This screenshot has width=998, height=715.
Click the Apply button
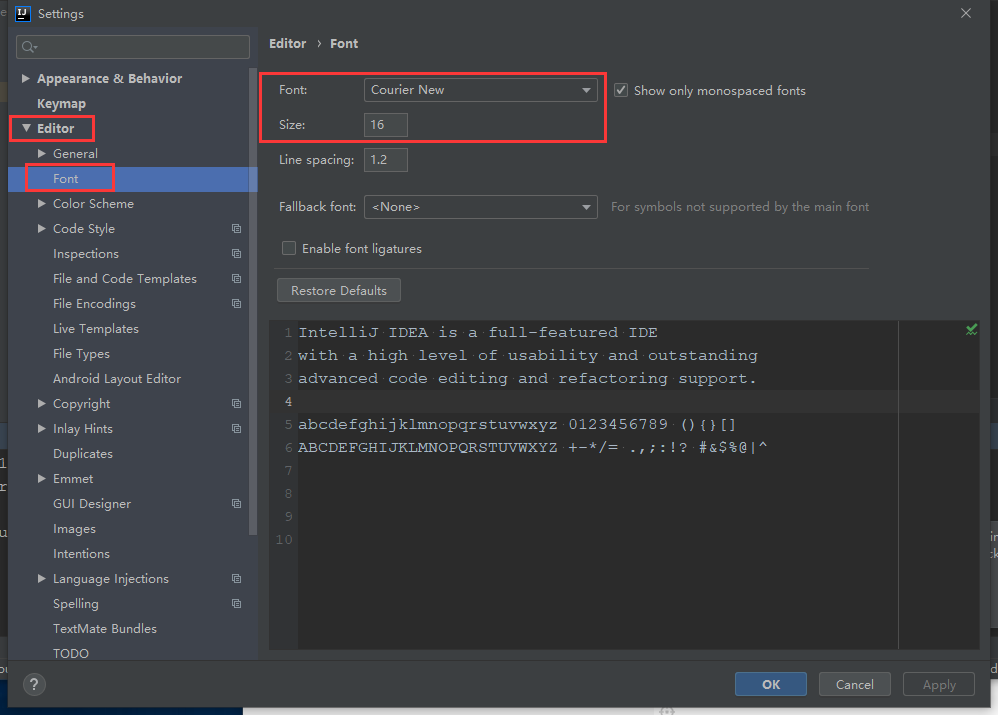(939, 684)
